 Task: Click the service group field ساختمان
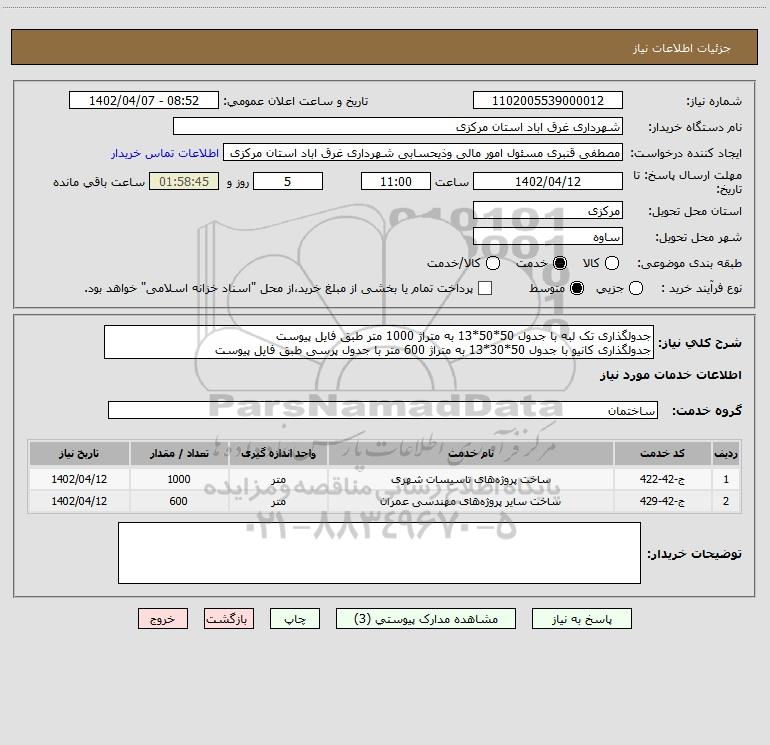tap(383, 411)
